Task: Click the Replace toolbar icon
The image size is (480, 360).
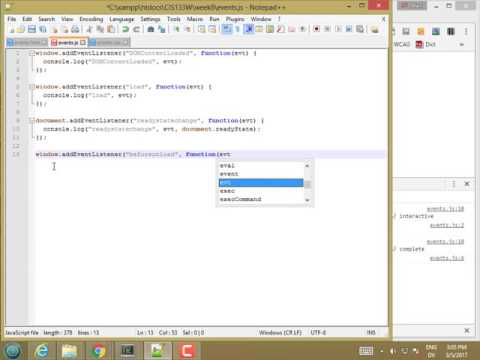Action: (x=162, y=30)
